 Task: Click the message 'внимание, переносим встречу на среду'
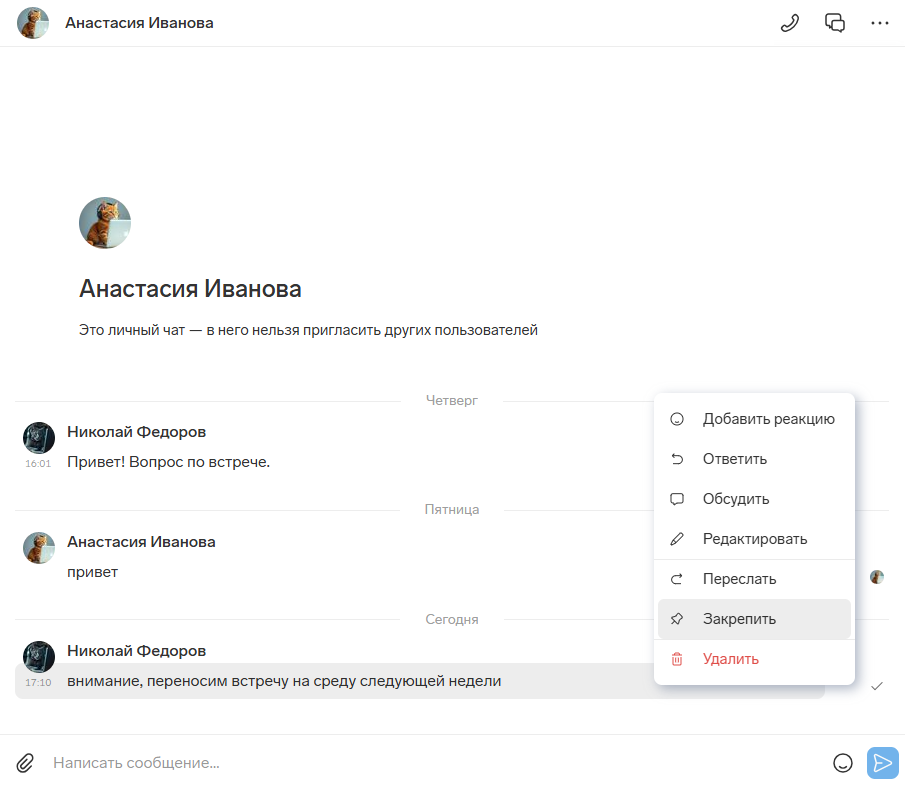click(284, 682)
